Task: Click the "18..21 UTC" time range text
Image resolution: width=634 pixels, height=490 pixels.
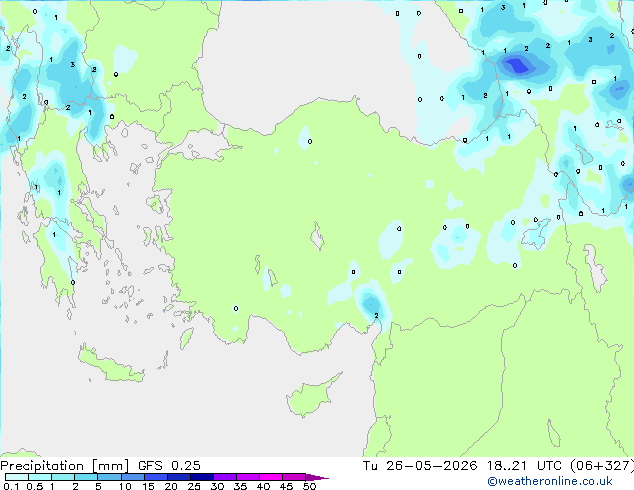Action: tap(524, 466)
